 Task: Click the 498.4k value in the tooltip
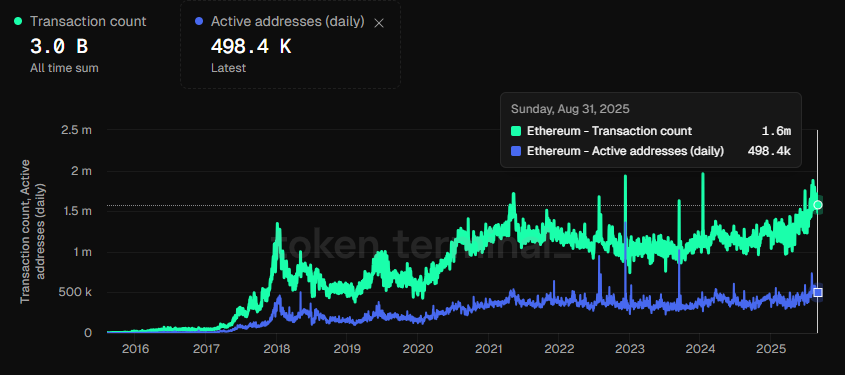click(769, 151)
